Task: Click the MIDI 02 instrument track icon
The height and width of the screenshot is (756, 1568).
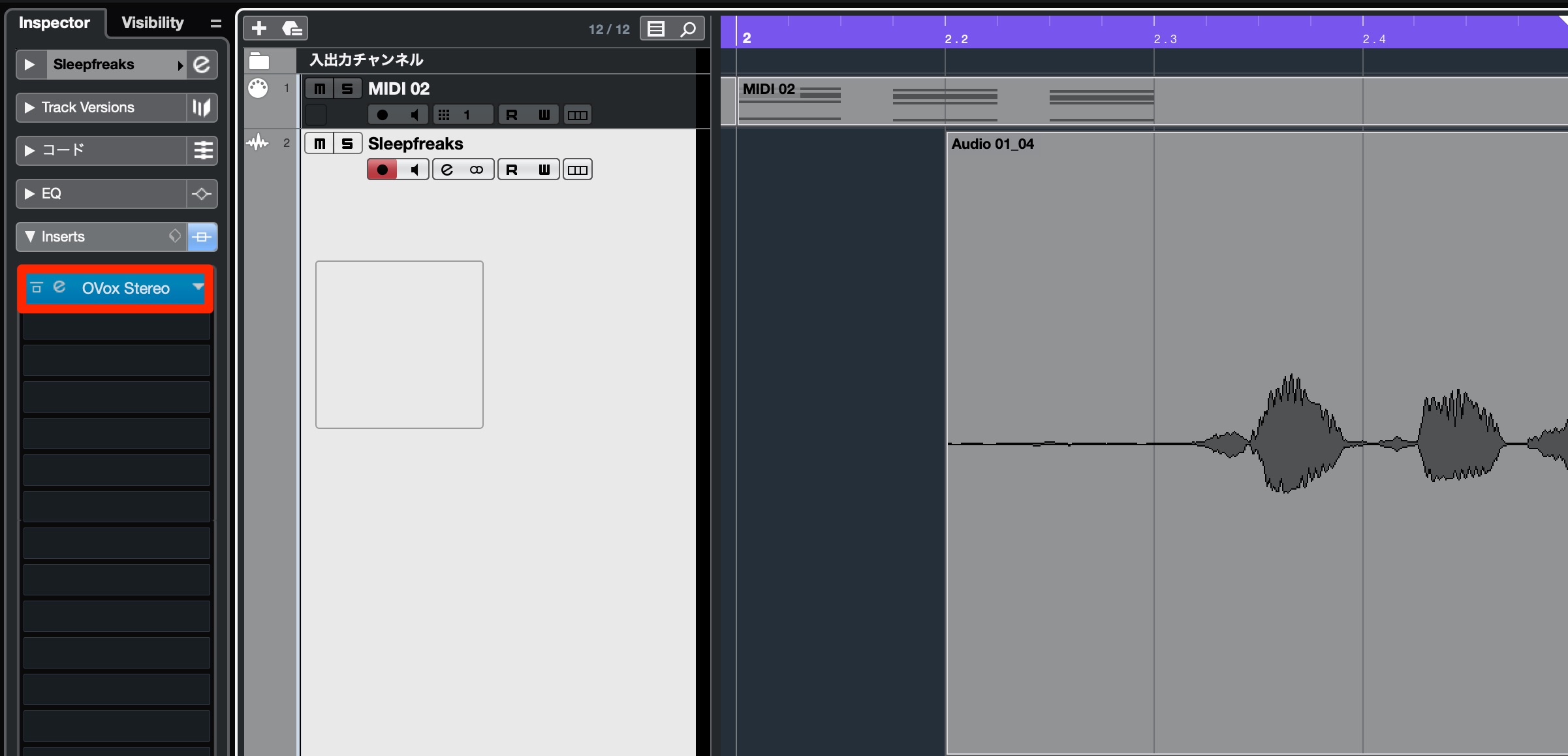Action: (258, 88)
